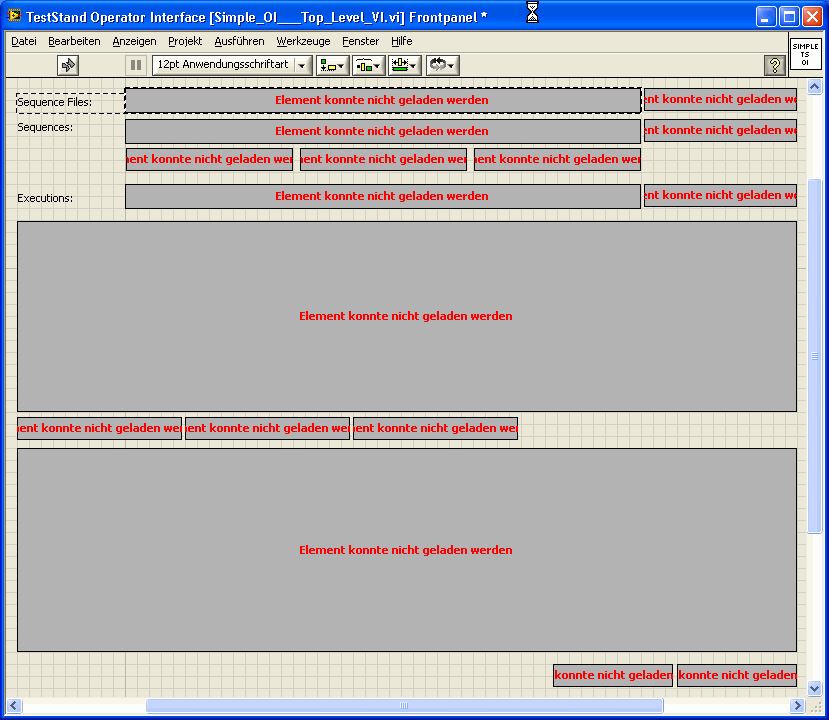This screenshot has height=720, width=829.
Task: Minimize the Frontpanel window
Action: pyautogui.click(x=766, y=16)
